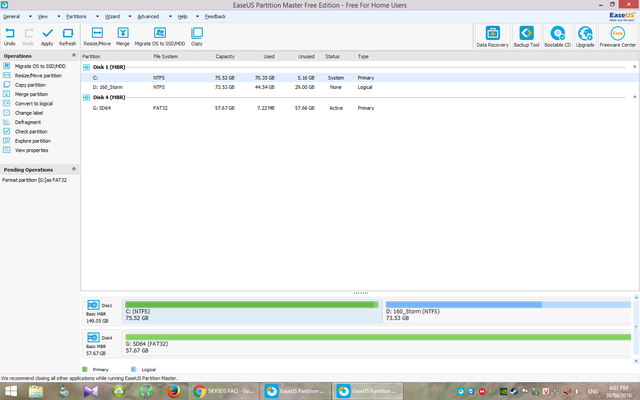Open the Wizard menu
640x400 pixels.
[x=112, y=17]
